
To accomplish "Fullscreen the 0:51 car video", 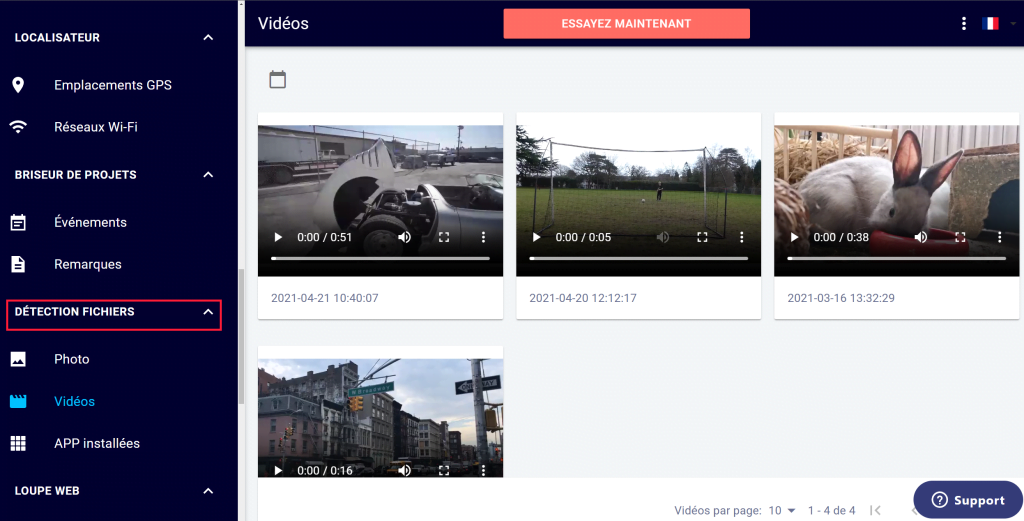I will coord(444,237).
